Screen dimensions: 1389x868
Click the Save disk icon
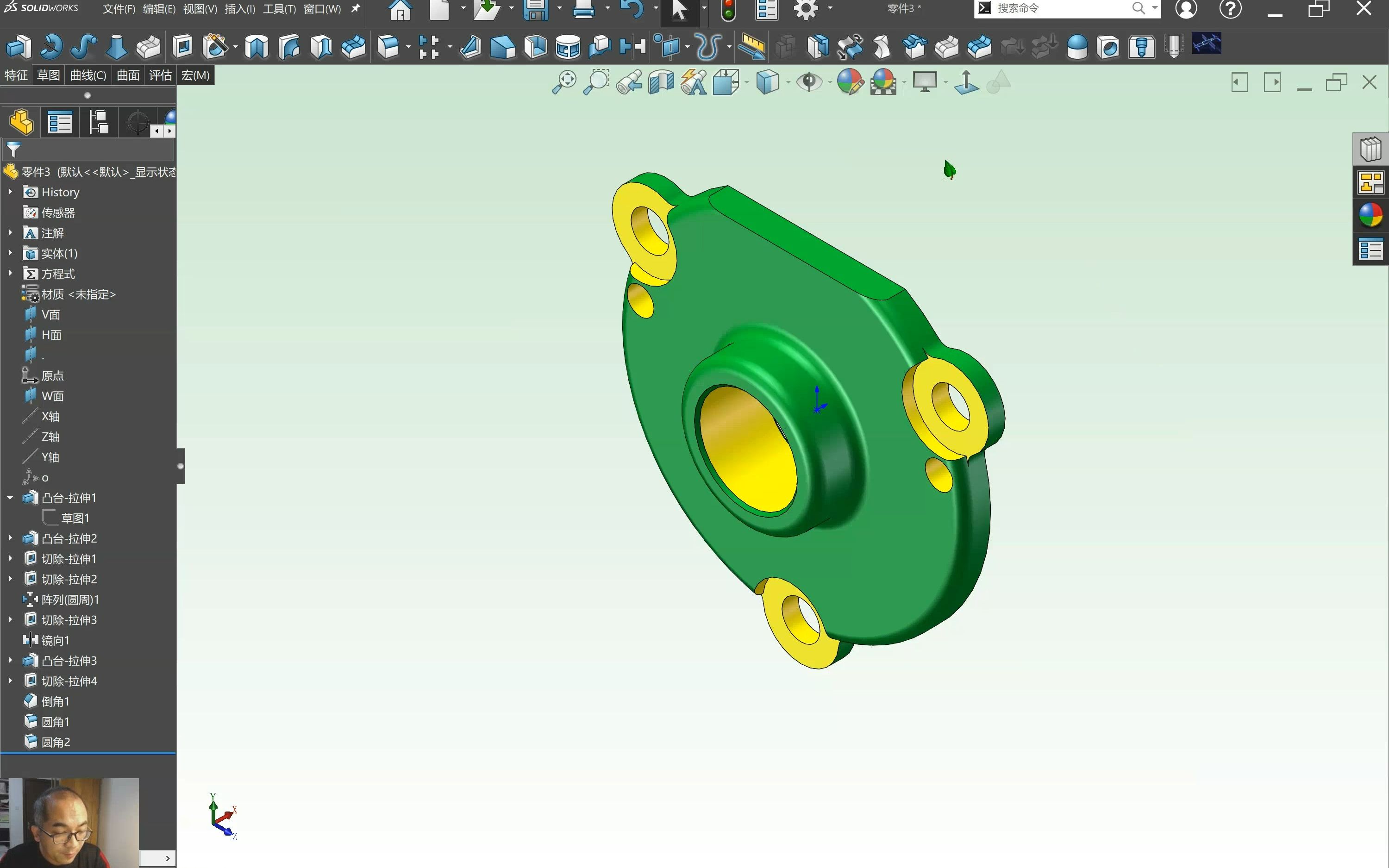(536, 10)
